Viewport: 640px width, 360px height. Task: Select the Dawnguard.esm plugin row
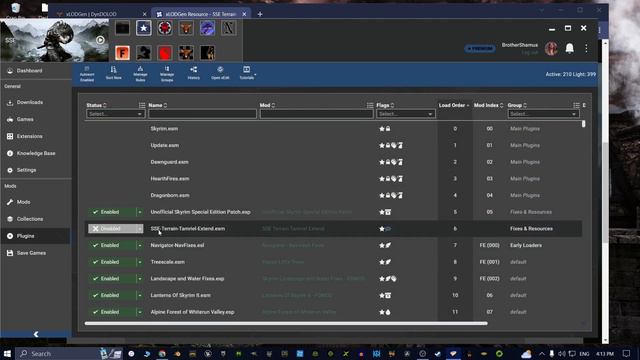point(333,162)
